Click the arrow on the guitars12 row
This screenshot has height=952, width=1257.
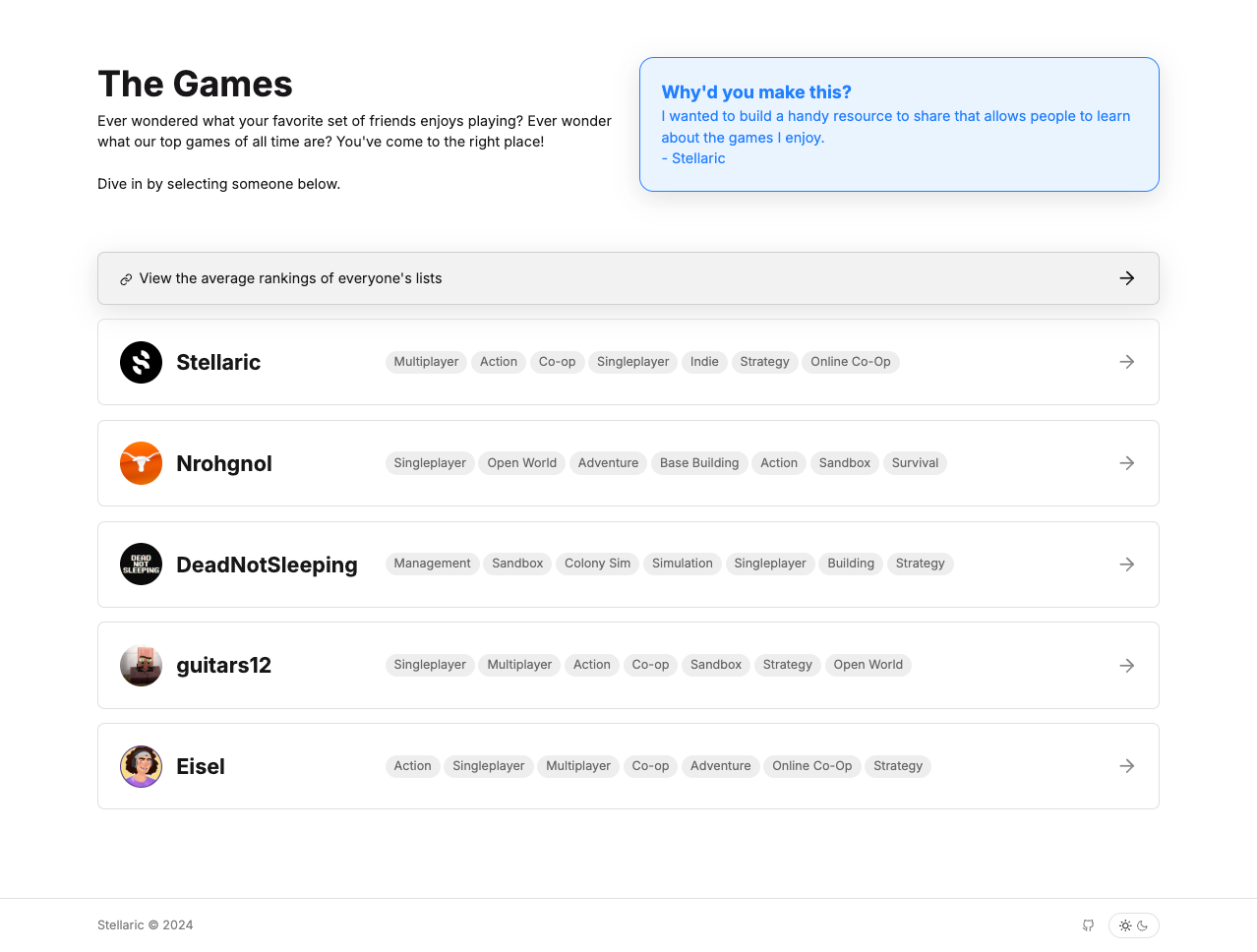(1126, 666)
